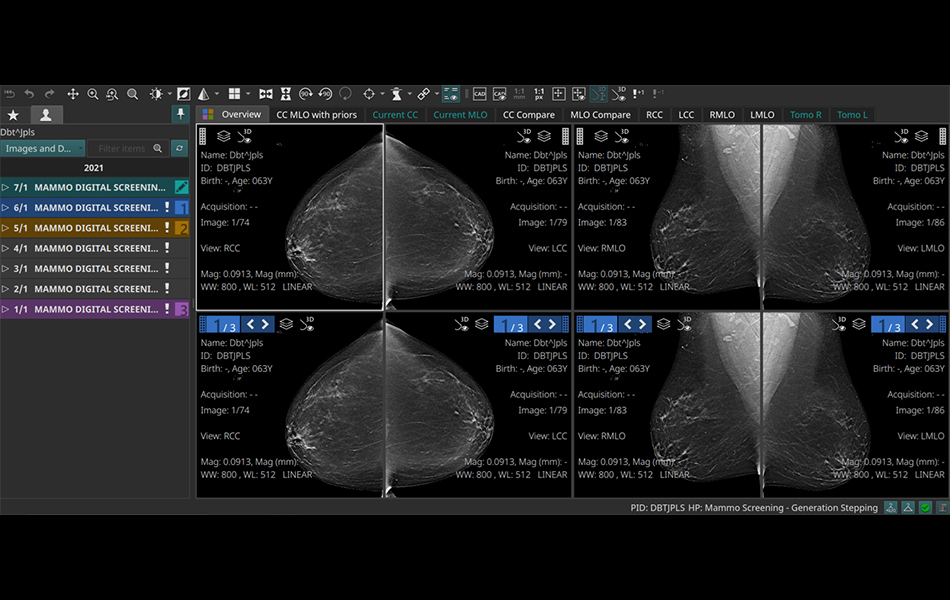Click the fit to window icon
Screen dimensions: 950x600
(559, 94)
